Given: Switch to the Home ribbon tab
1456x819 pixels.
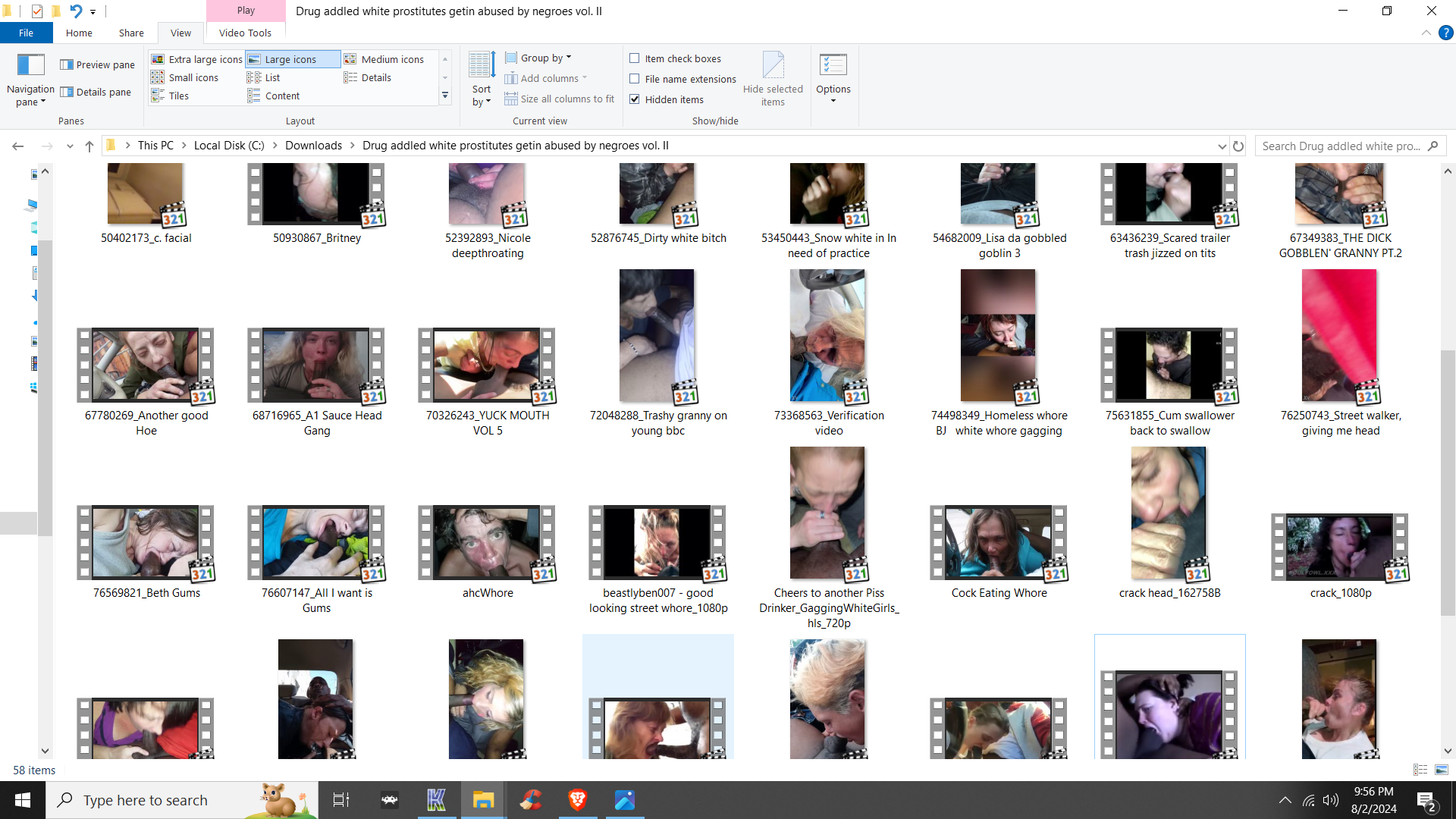Looking at the screenshot, I should pos(79,33).
